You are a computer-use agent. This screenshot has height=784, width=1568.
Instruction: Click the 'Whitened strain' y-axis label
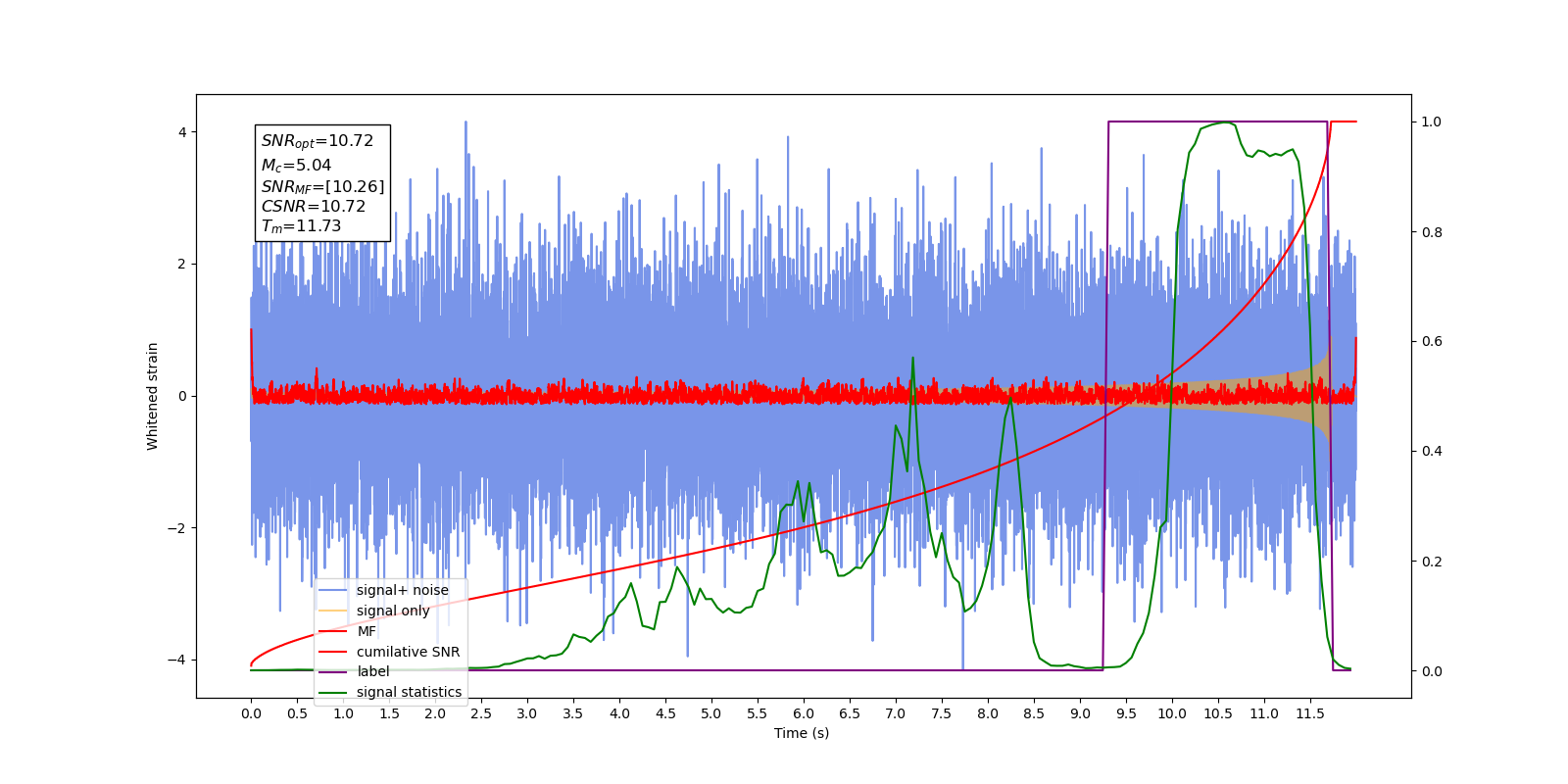click(153, 396)
